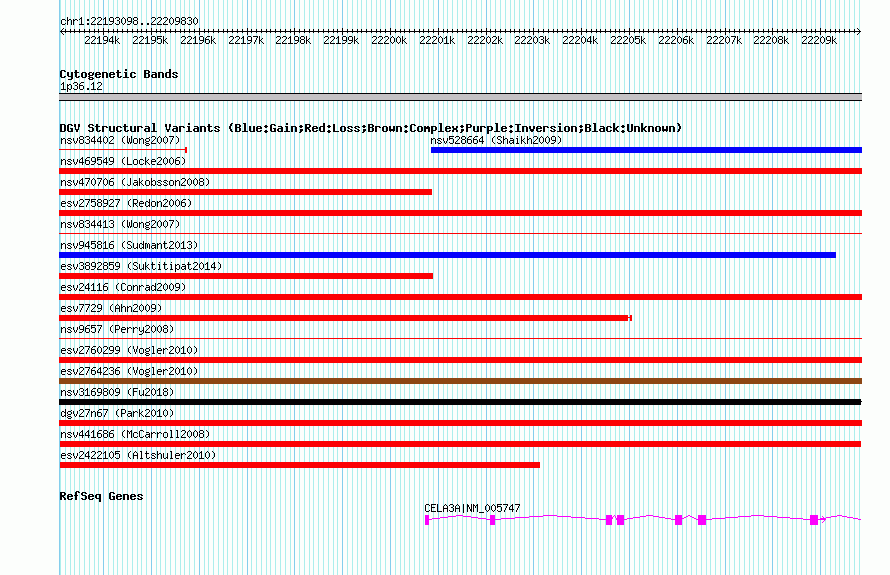The width and height of the screenshot is (890, 575).
Task: Open the first Vogler2010 entry esv2760299
Action: click(129, 350)
